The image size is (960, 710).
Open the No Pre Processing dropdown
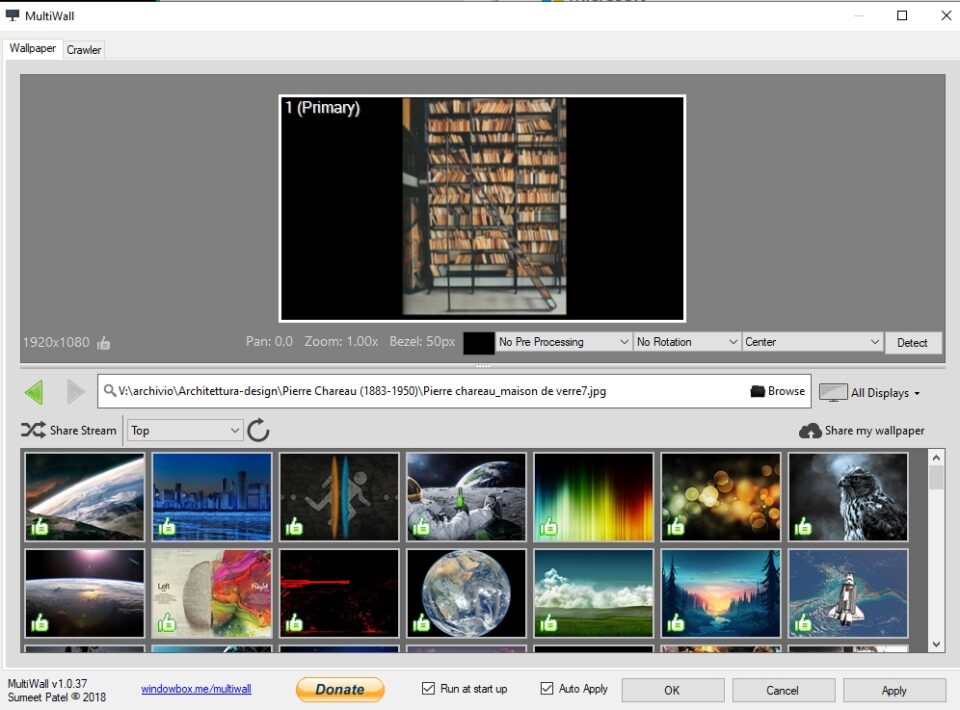click(x=564, y=342)
